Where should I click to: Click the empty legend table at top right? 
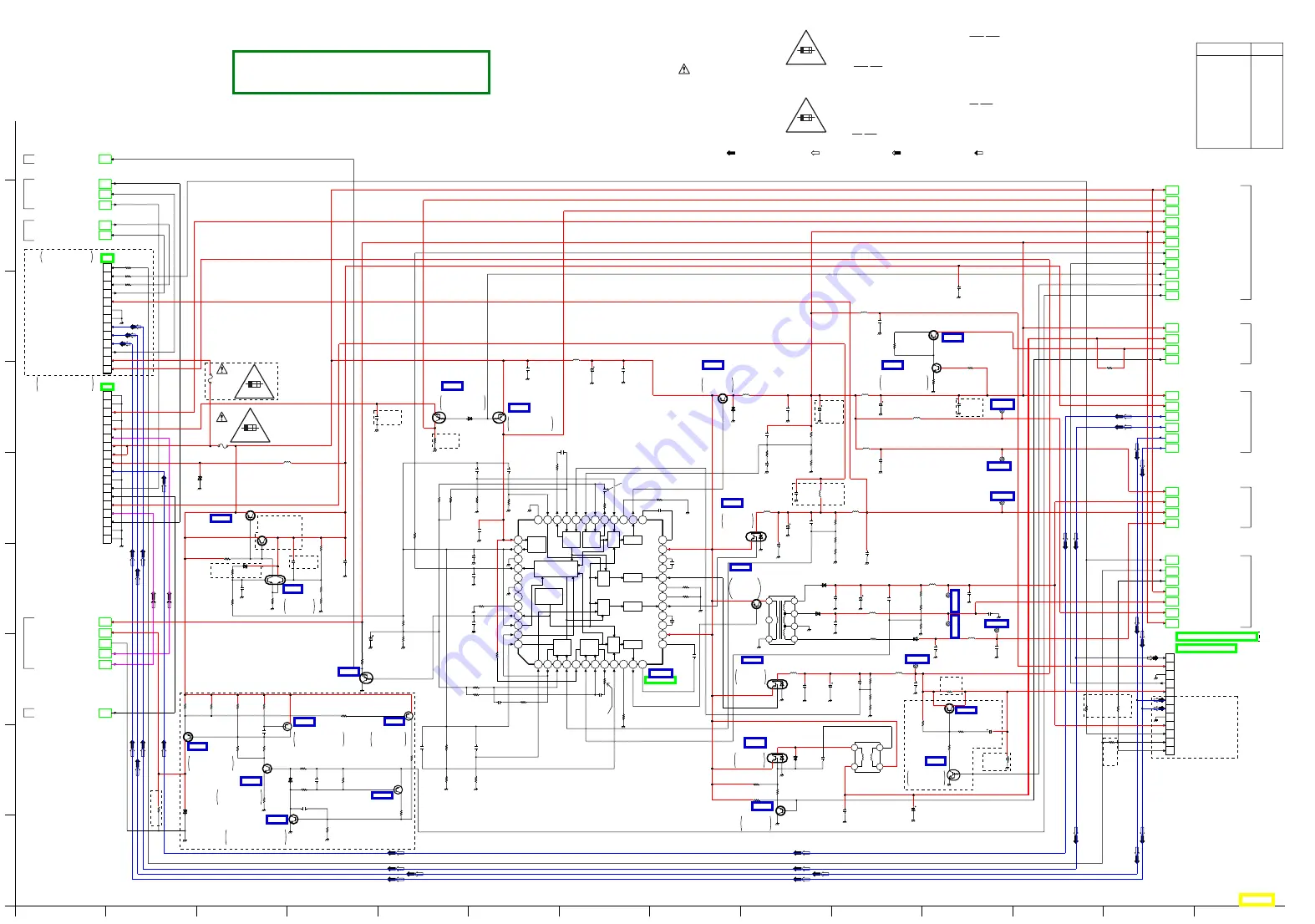click(x=1239, y=96)
